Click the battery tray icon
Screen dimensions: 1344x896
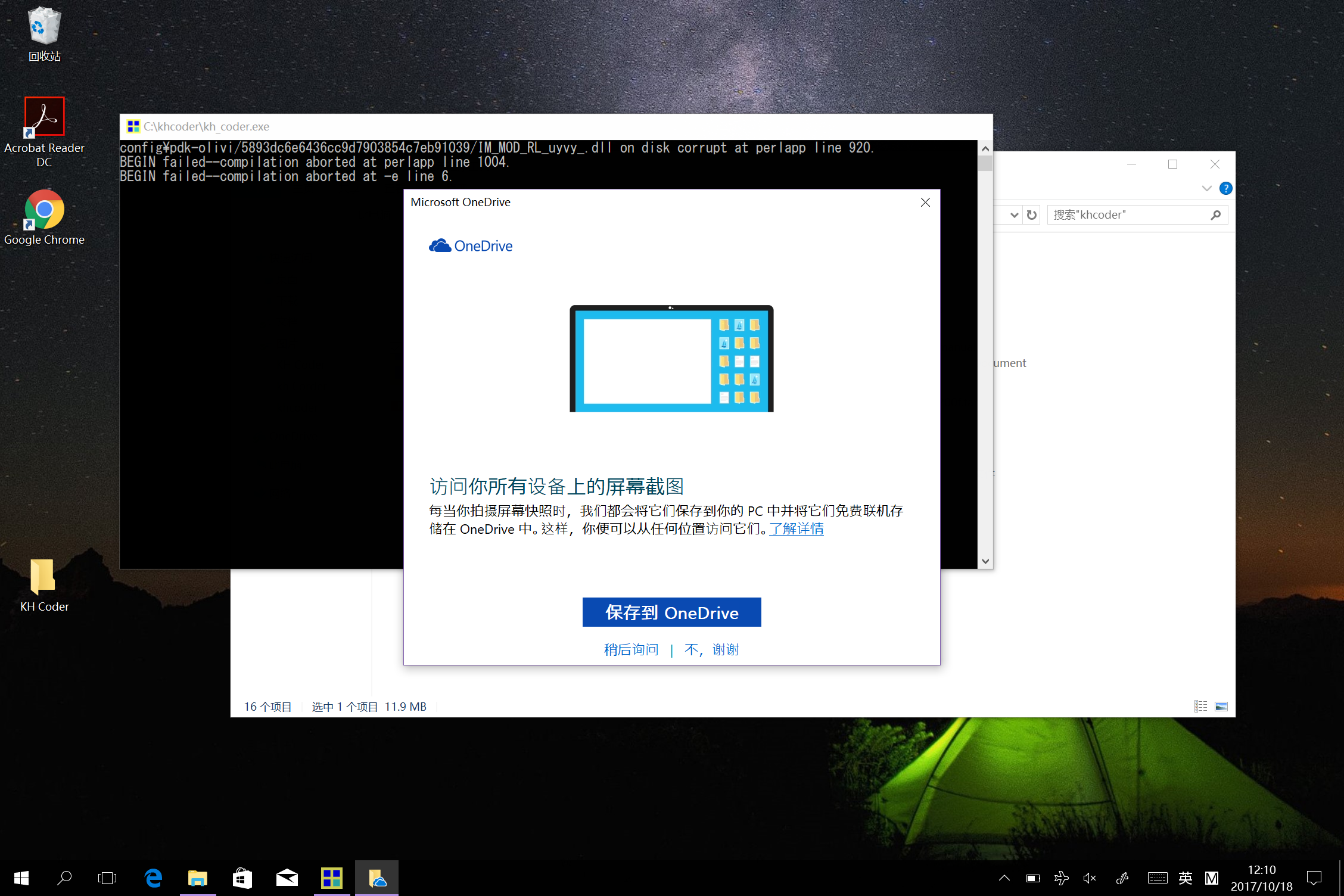tap(1033, 878)
